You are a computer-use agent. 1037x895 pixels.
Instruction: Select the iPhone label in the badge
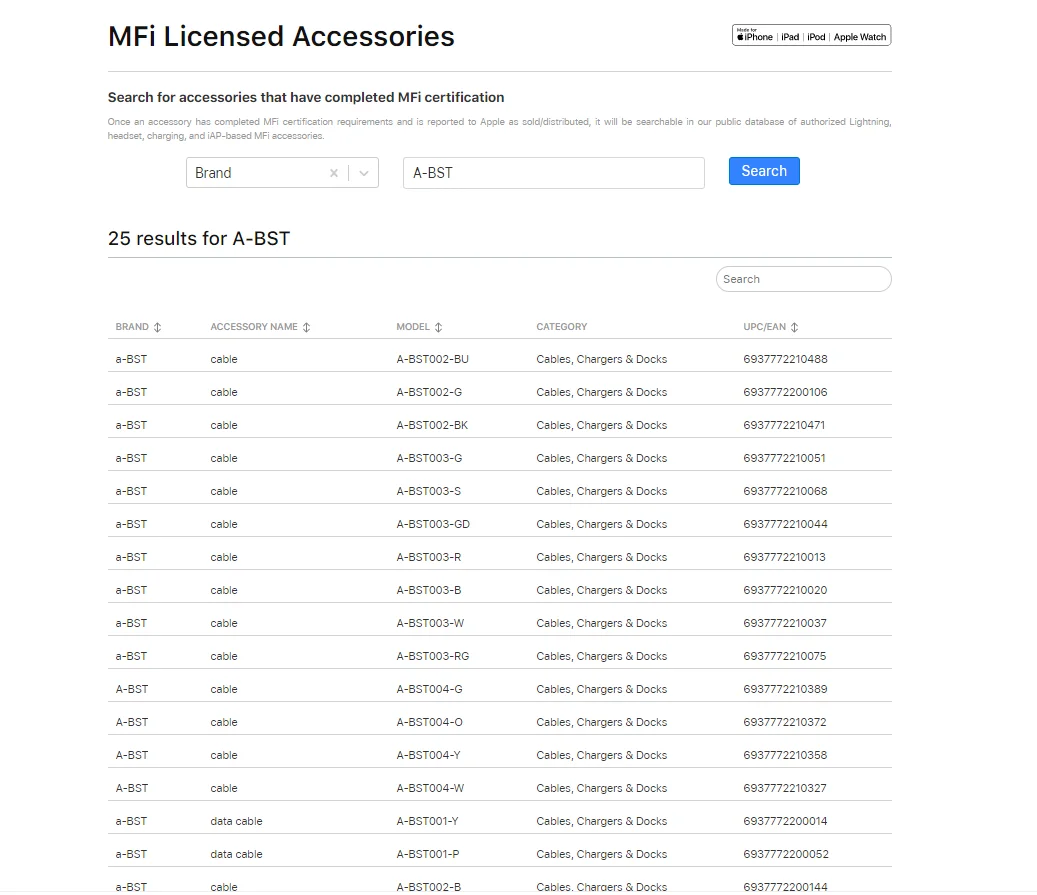(757, 36)
